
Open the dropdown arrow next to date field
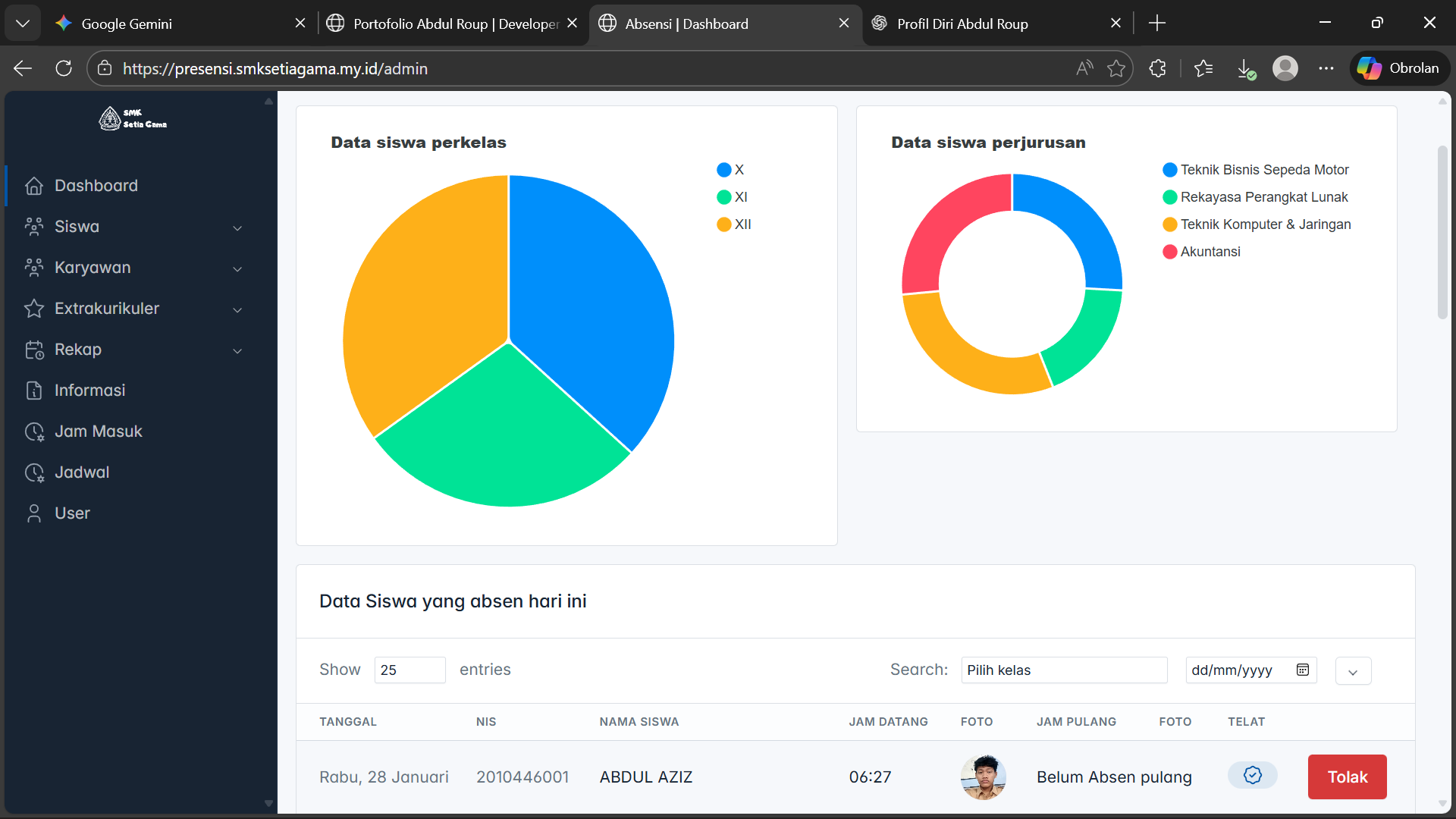click(1353, 671)
